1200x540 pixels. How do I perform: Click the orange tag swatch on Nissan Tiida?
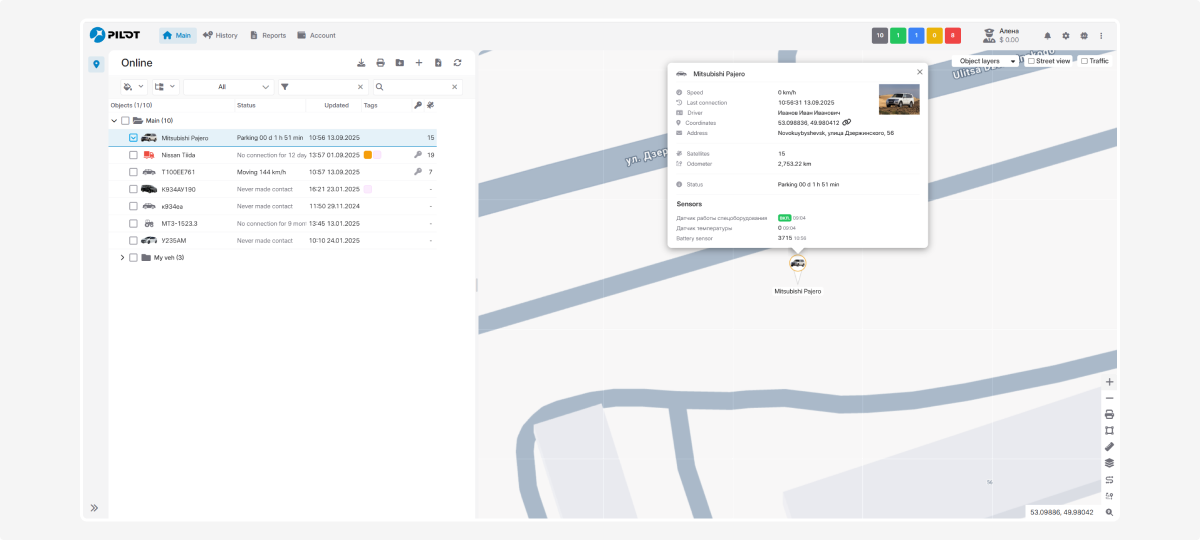(x=368, y=155)
